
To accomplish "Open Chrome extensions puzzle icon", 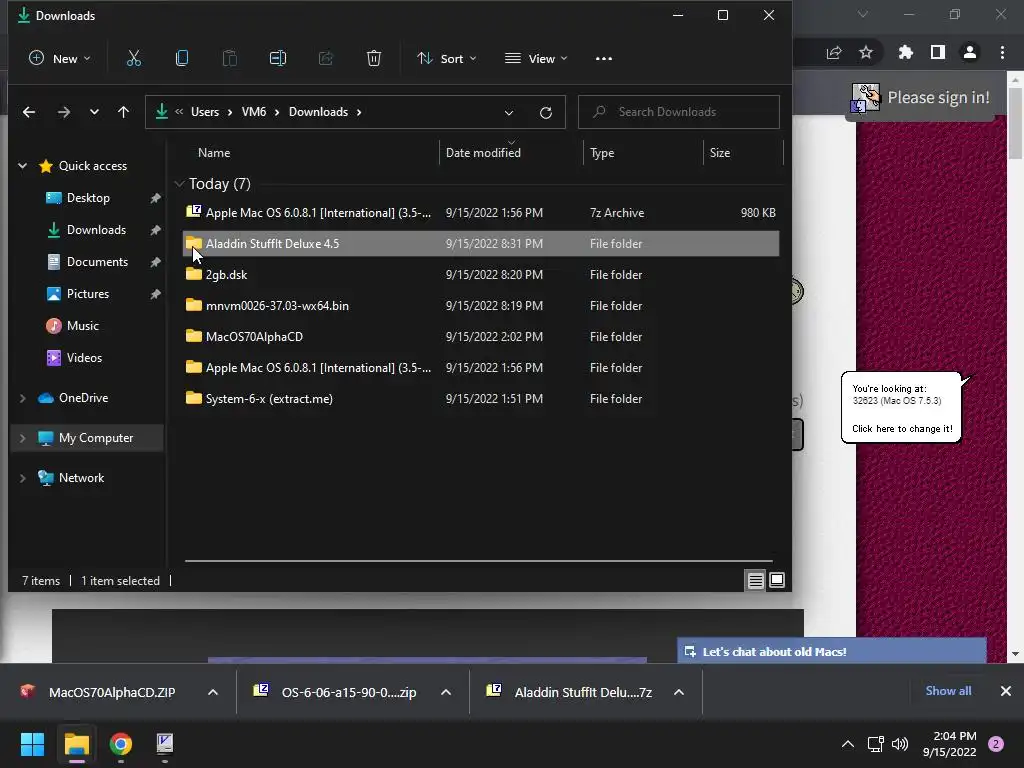I will pyautogui.click(x=906, y=52).
